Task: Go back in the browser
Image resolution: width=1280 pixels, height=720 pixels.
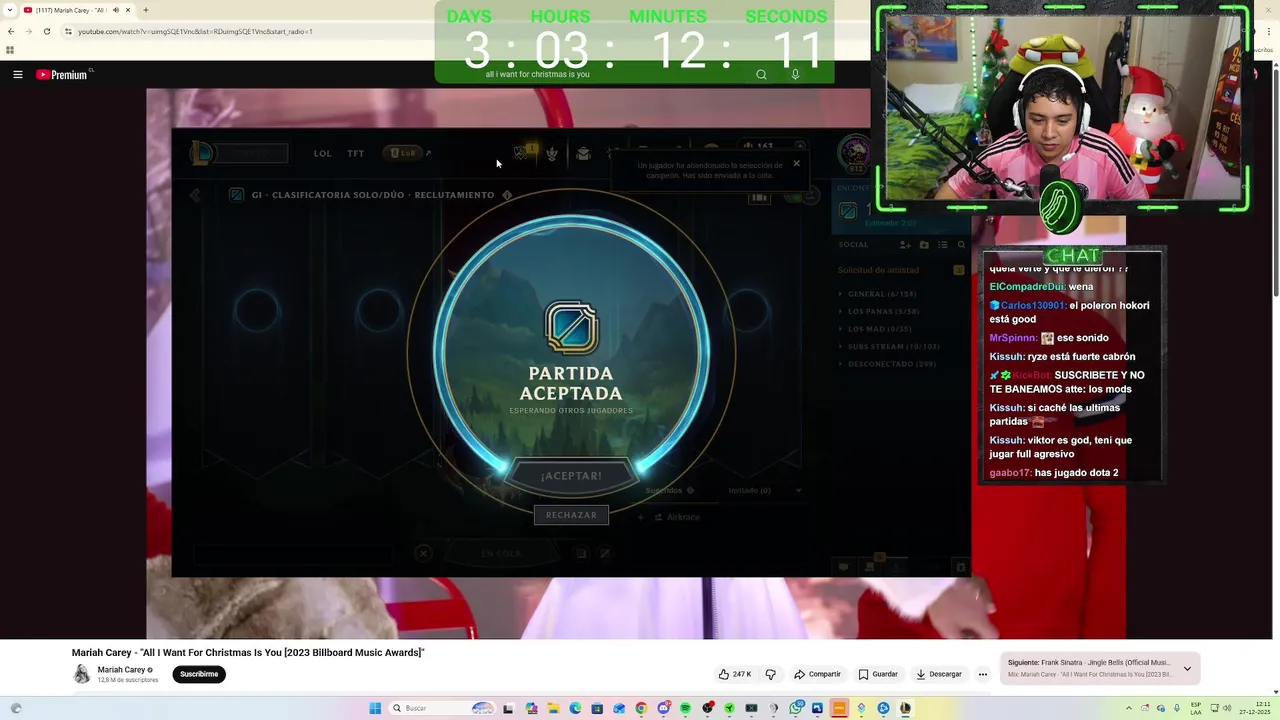Action: (x=11, y=31)
